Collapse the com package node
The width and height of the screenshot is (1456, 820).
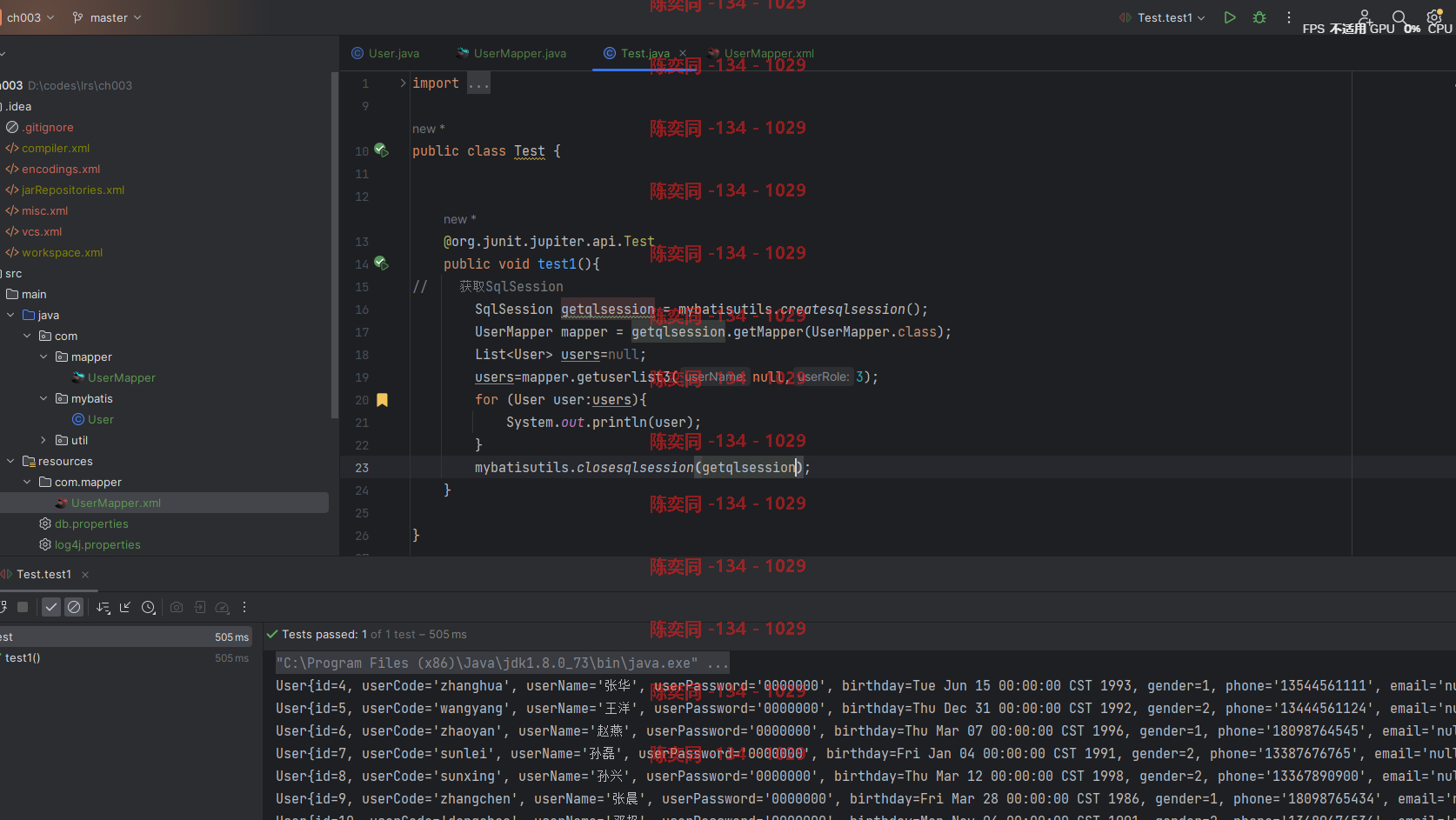(27, 337)
